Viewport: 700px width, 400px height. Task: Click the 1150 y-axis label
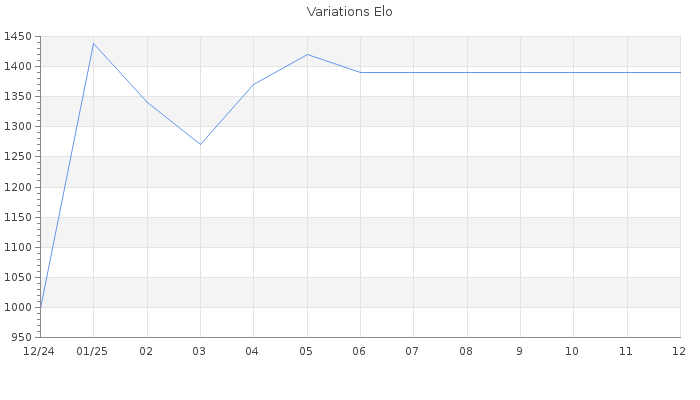[18, 217]
